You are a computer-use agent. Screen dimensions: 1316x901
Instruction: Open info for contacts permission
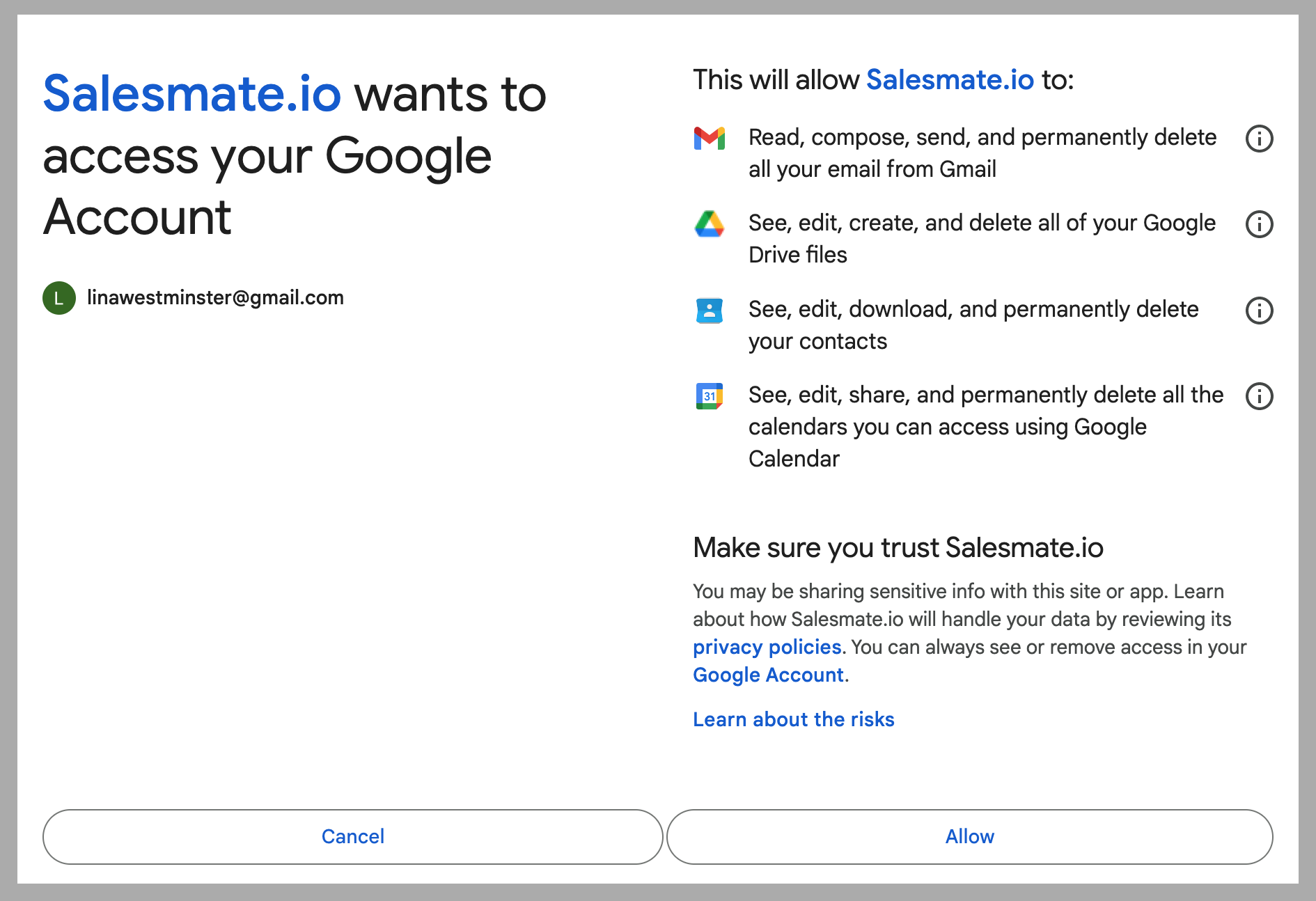pos(1259,311)
